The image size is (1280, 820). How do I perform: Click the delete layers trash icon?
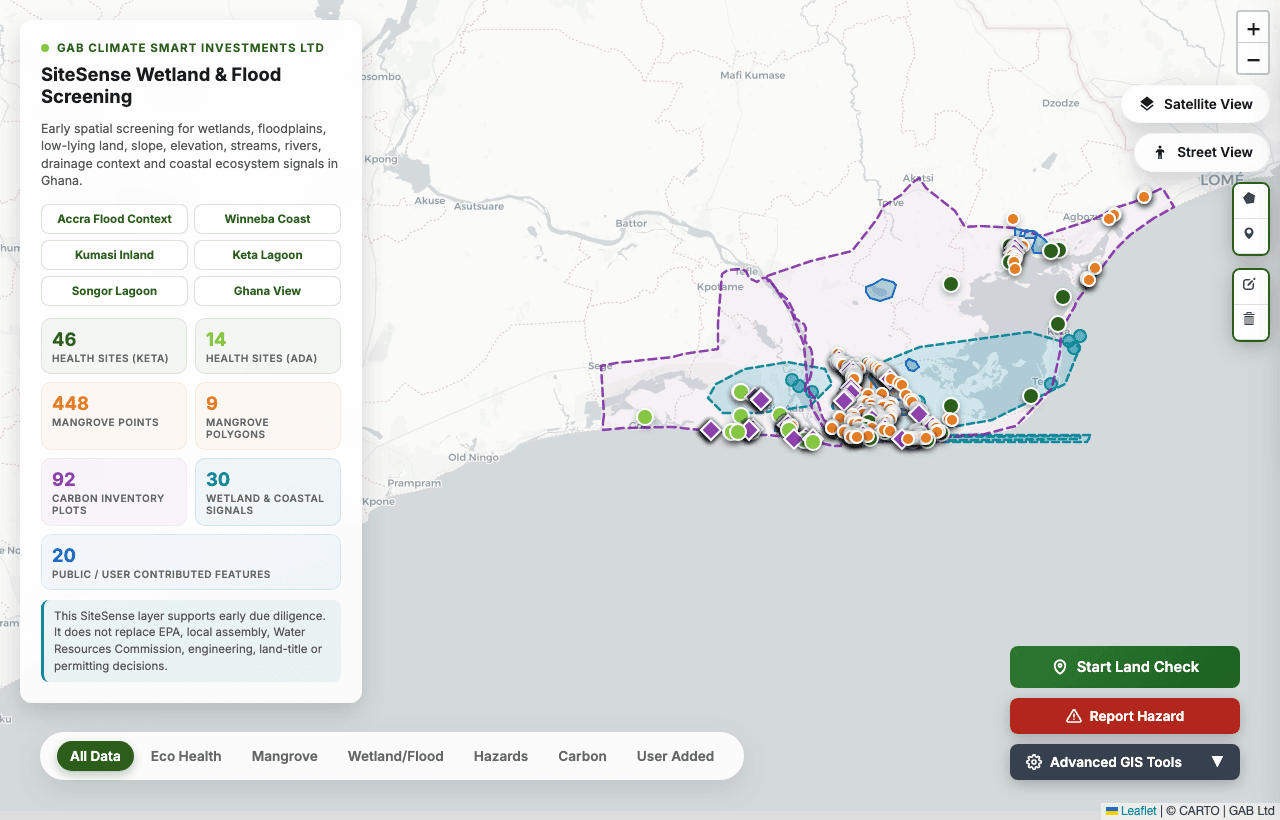(1249, 320)
